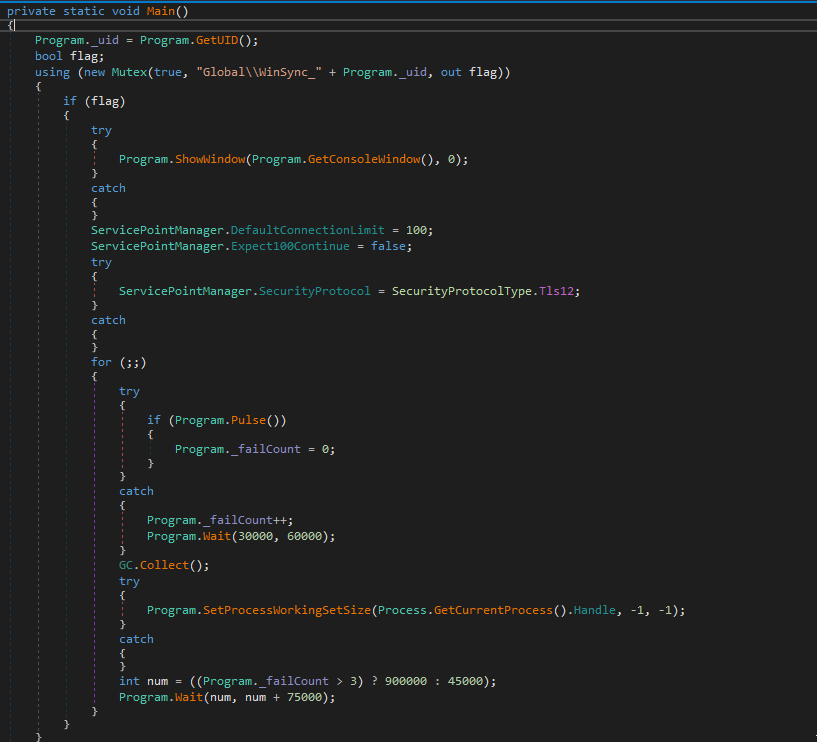Click SetProcessWorkingSetSize method call
The width and height of the screenshot is (817, 742).
click(287, 610)
